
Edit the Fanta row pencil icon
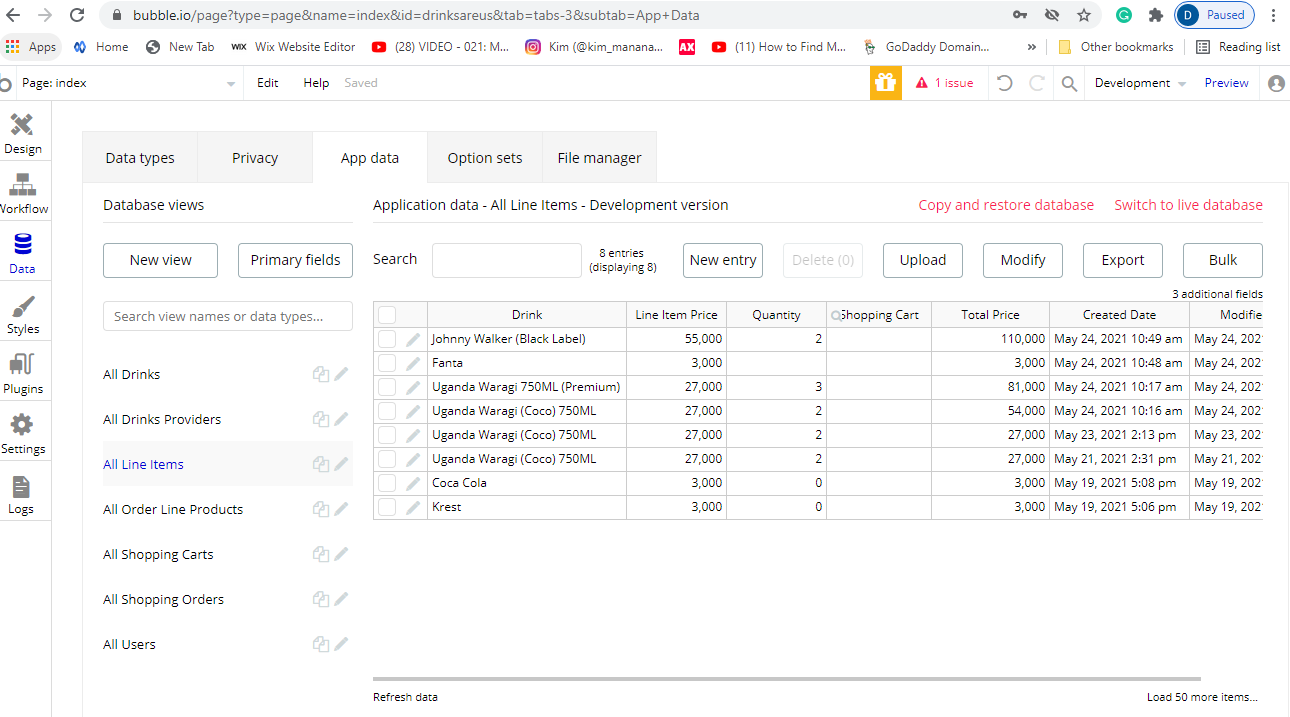pos(413,363)
